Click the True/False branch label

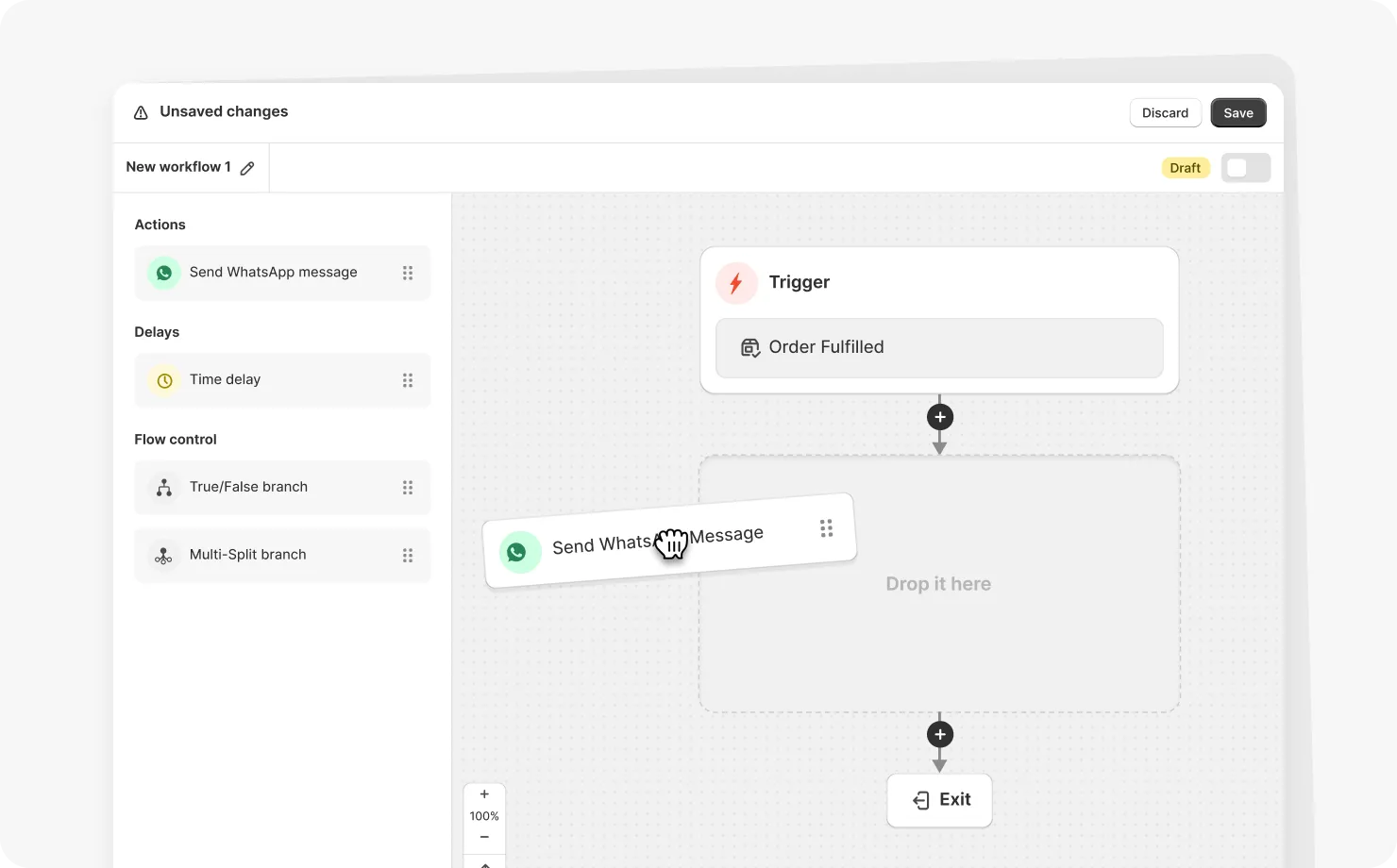coord(248,487)
